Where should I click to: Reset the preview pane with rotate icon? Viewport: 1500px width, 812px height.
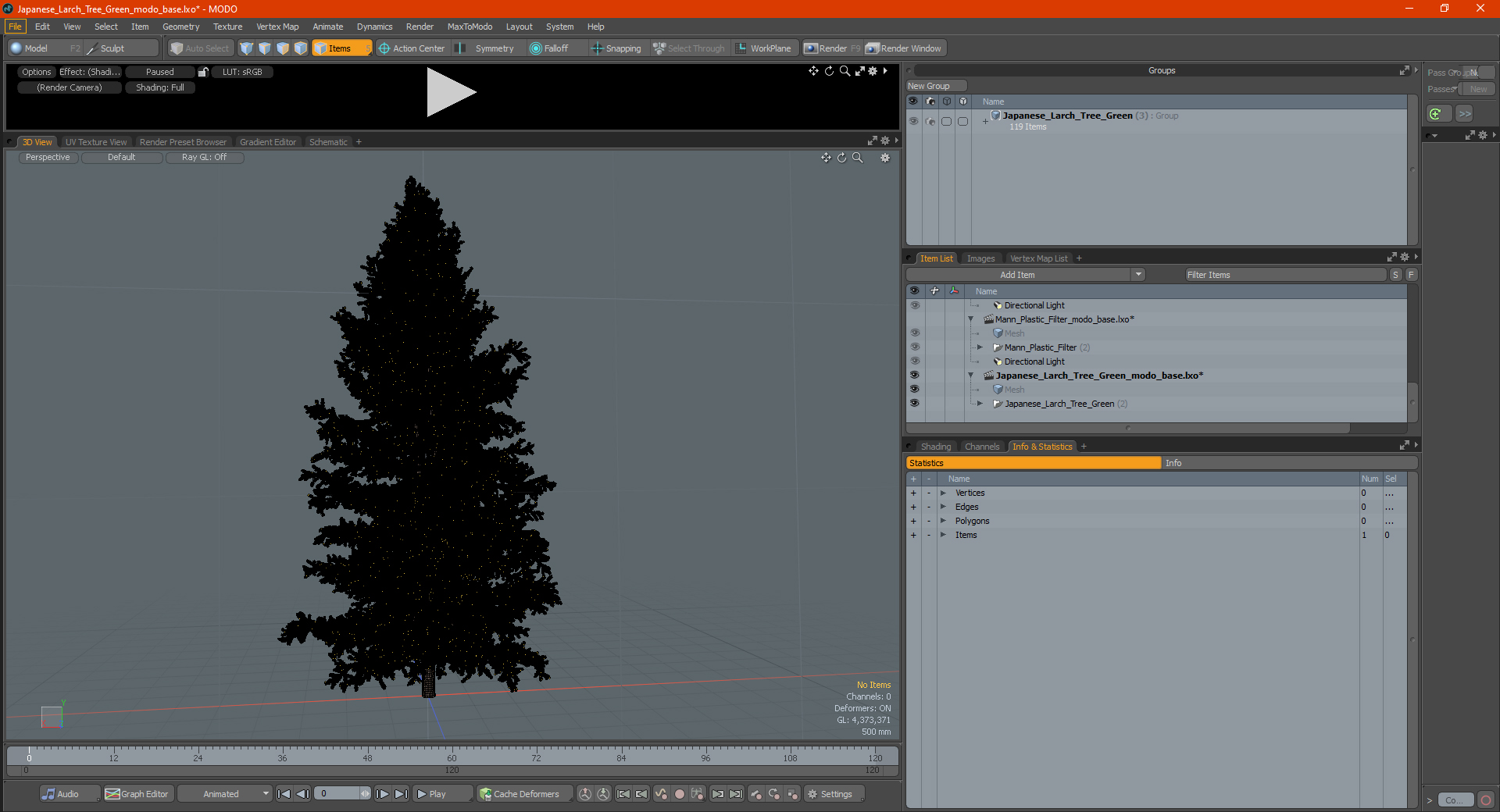830,71
